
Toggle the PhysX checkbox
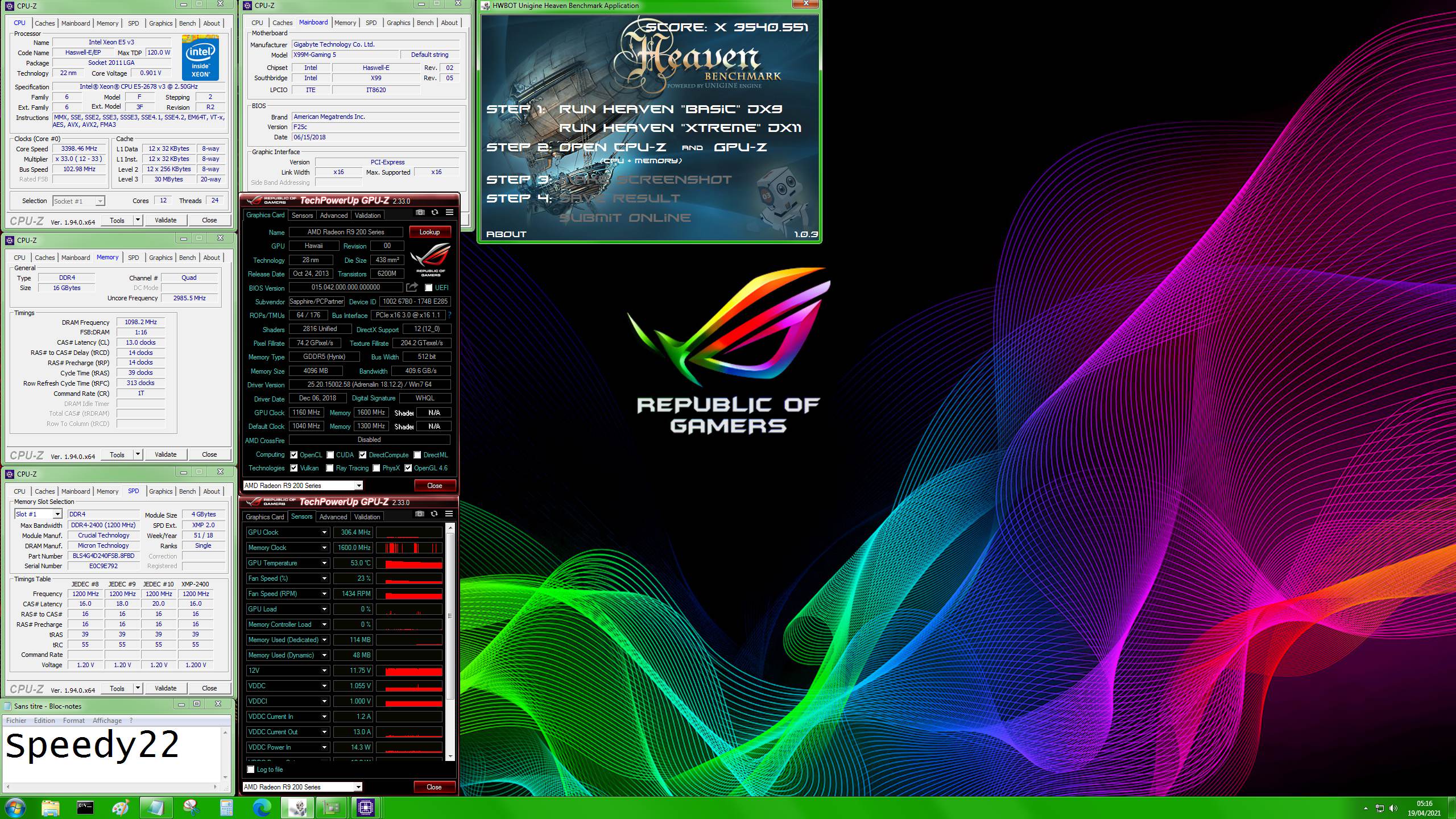pyautogui.click(x=376, y=468)
